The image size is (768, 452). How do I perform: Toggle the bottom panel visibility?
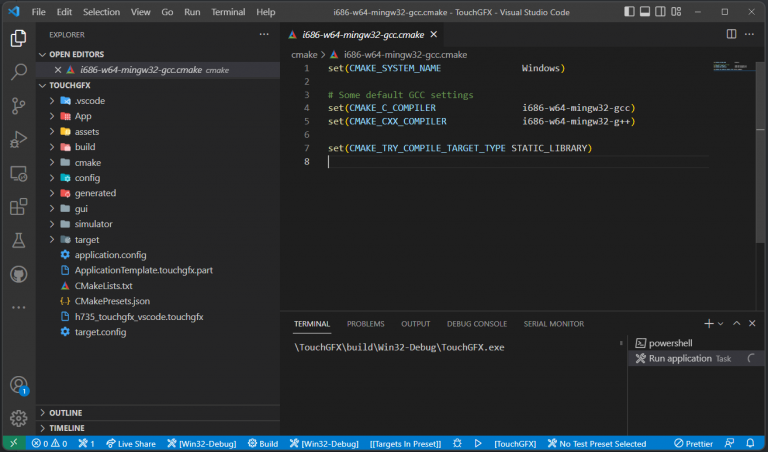click(x=645, y=11)
